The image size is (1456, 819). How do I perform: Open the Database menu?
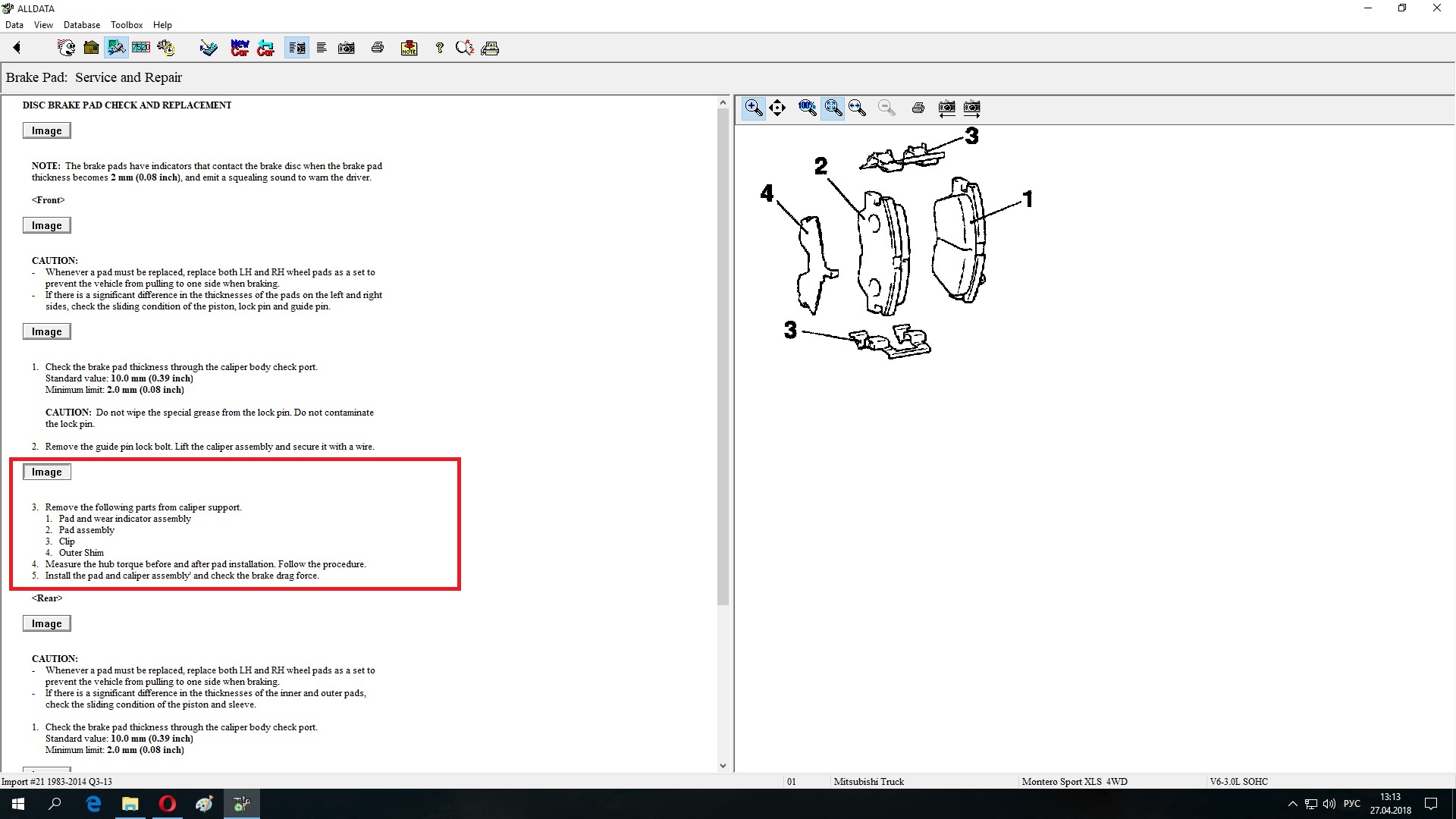click(x=81, y=24)
